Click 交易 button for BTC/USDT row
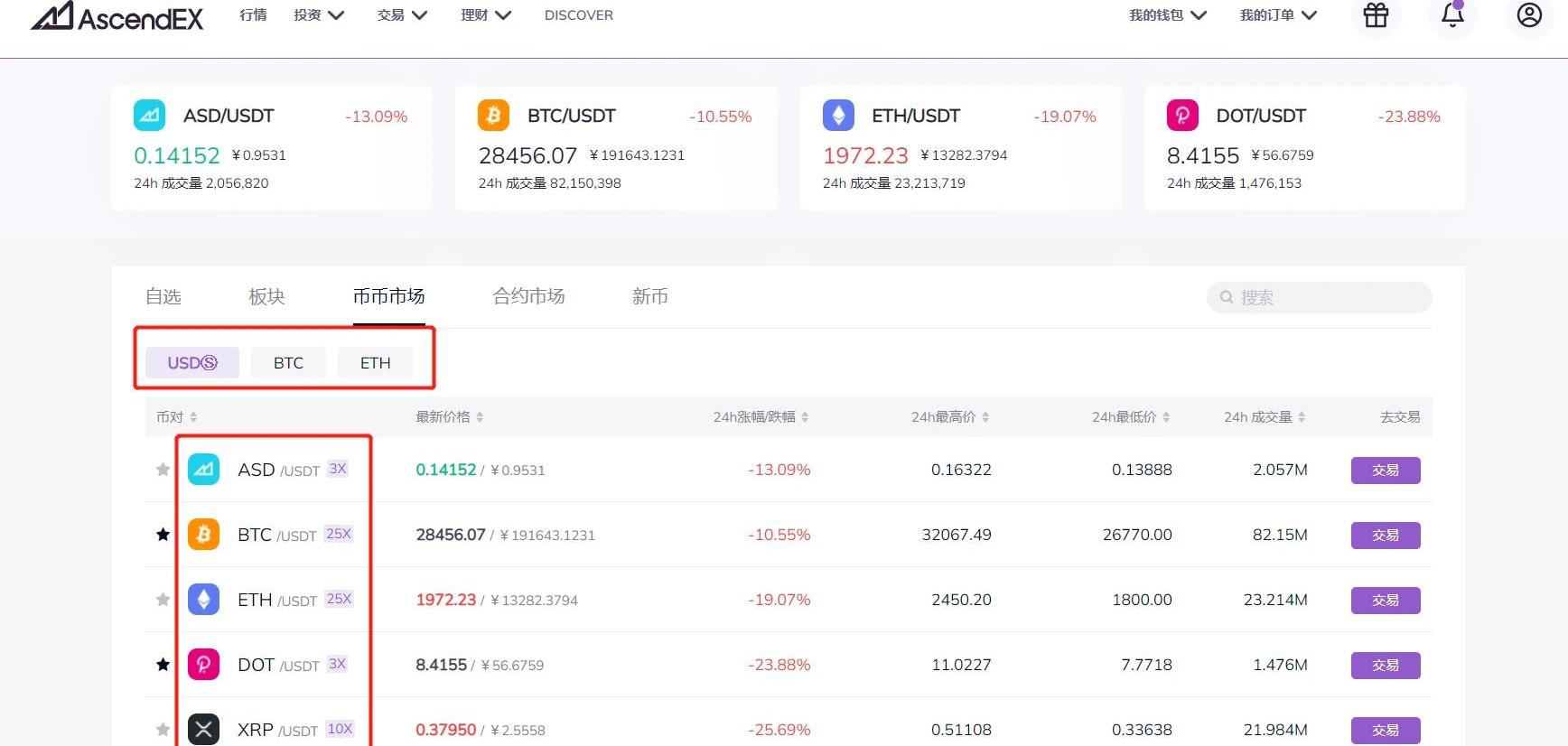This screenshot has width=1568, height=746. [x=1385, y=536]
